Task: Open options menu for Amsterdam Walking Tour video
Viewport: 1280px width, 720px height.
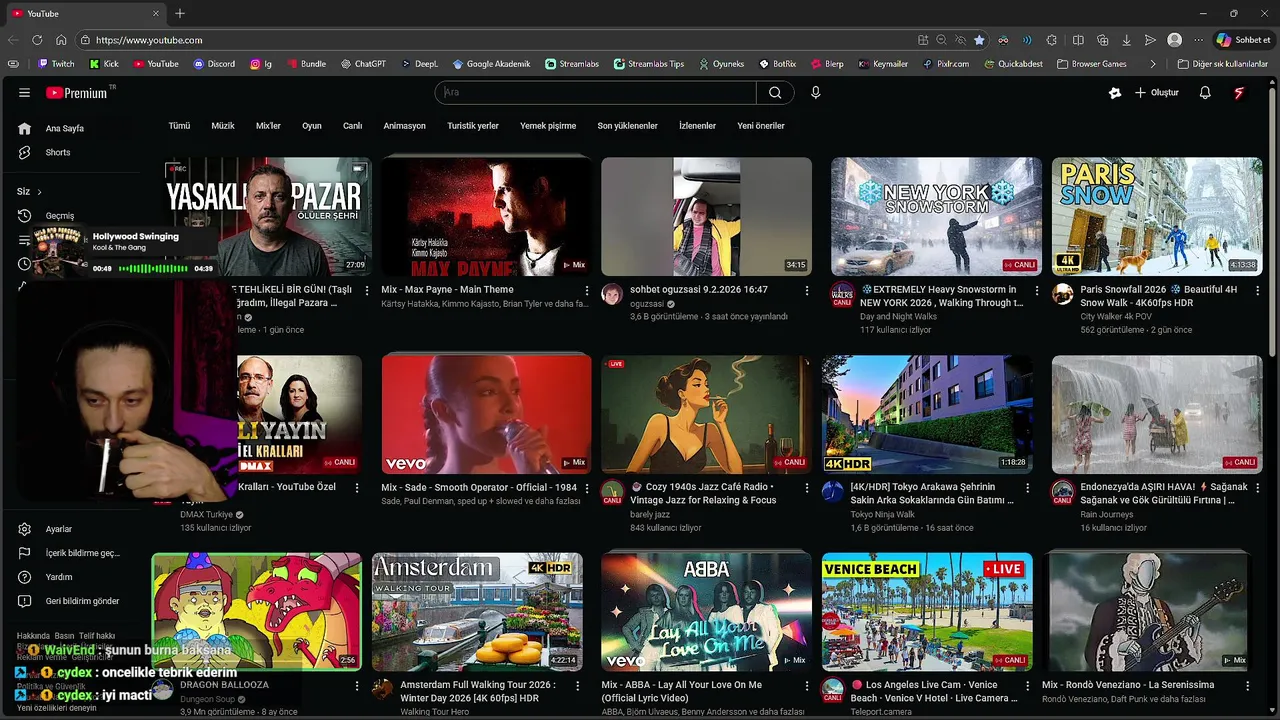Action: [577, 687]
